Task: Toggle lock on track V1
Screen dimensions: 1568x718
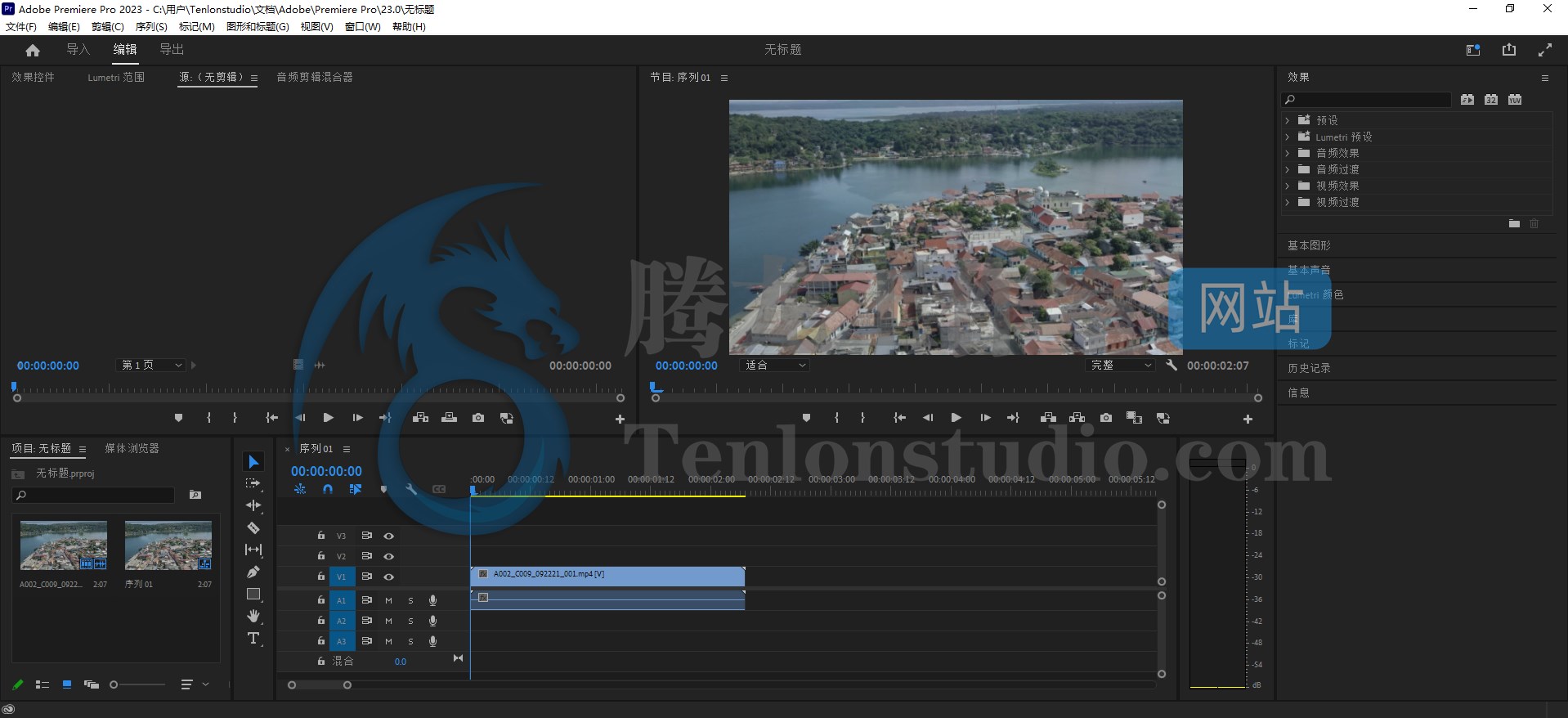Action: pos(321,577)
